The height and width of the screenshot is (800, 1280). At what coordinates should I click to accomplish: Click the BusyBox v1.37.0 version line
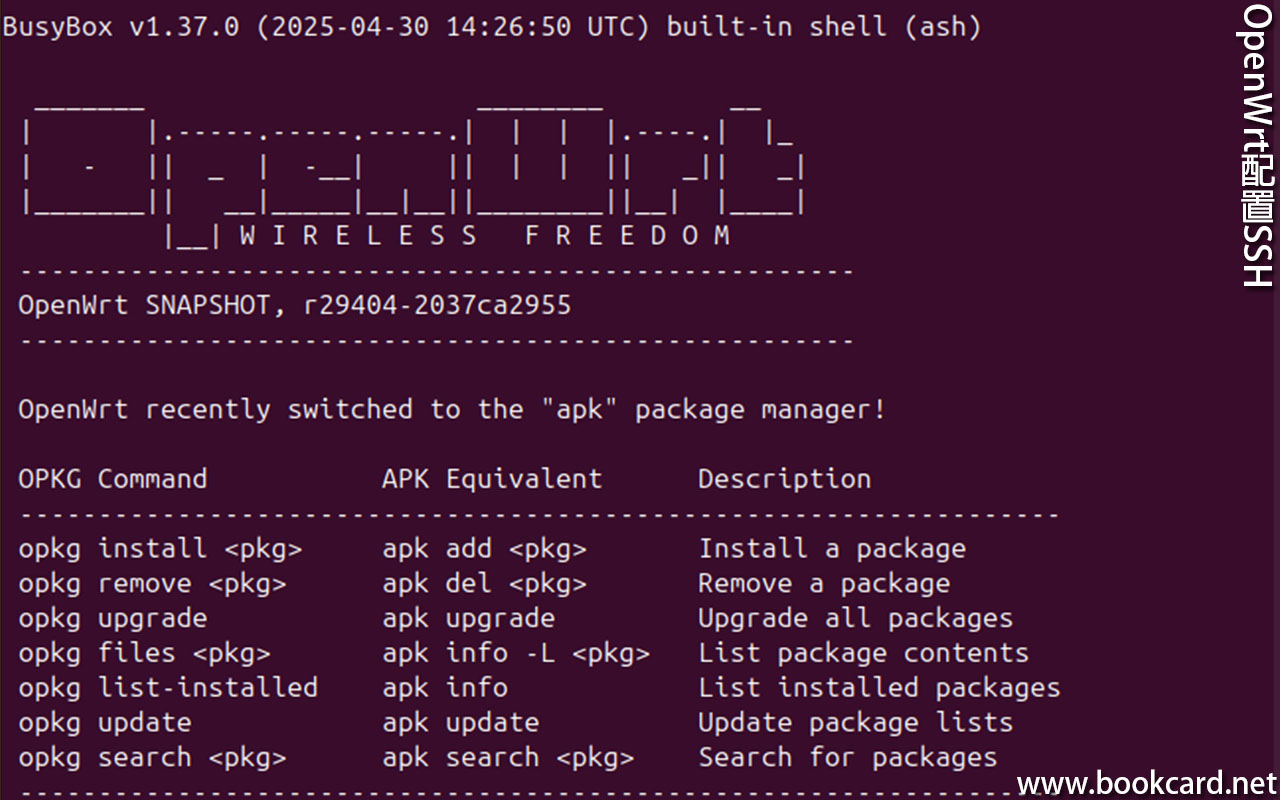[x=491, y=27]
